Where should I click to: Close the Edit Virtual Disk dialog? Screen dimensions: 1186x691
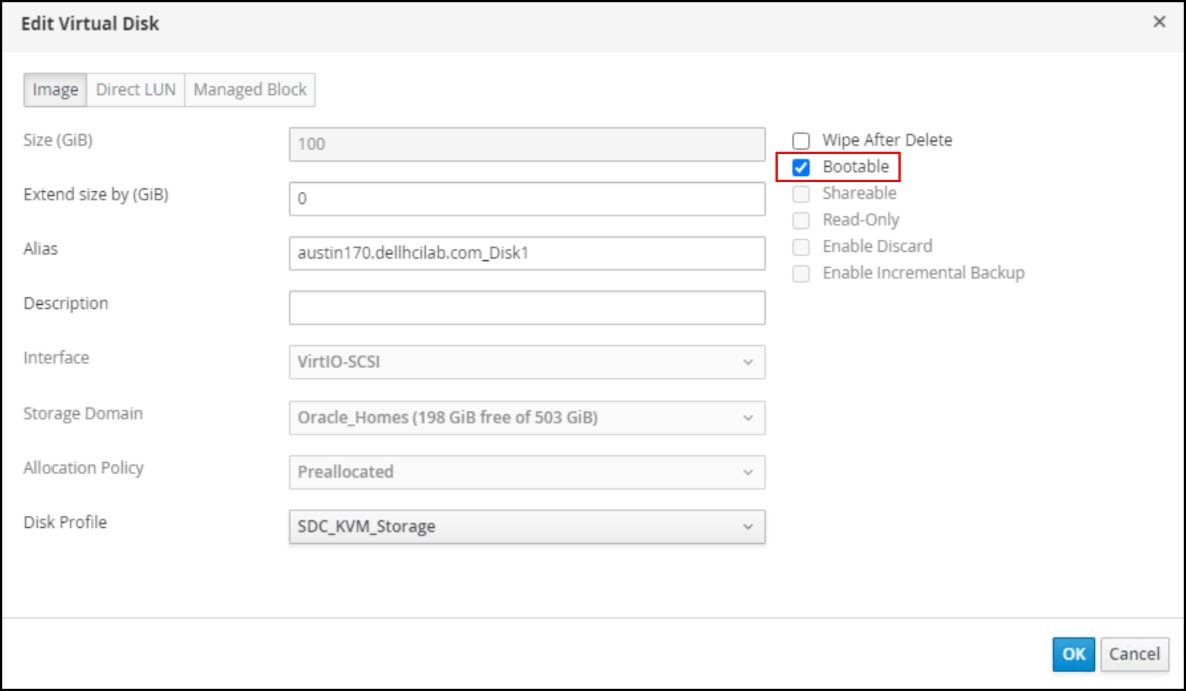[1159, 22]
